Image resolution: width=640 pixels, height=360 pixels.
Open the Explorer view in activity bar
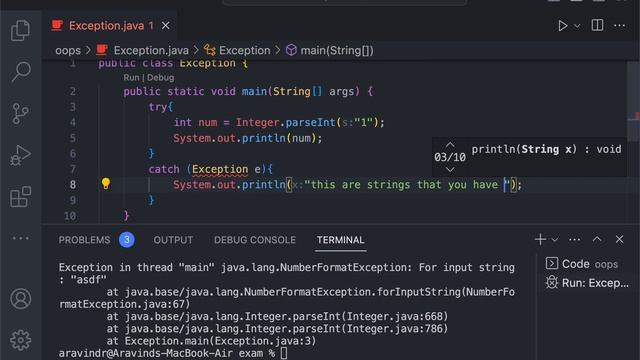point(20,31)
